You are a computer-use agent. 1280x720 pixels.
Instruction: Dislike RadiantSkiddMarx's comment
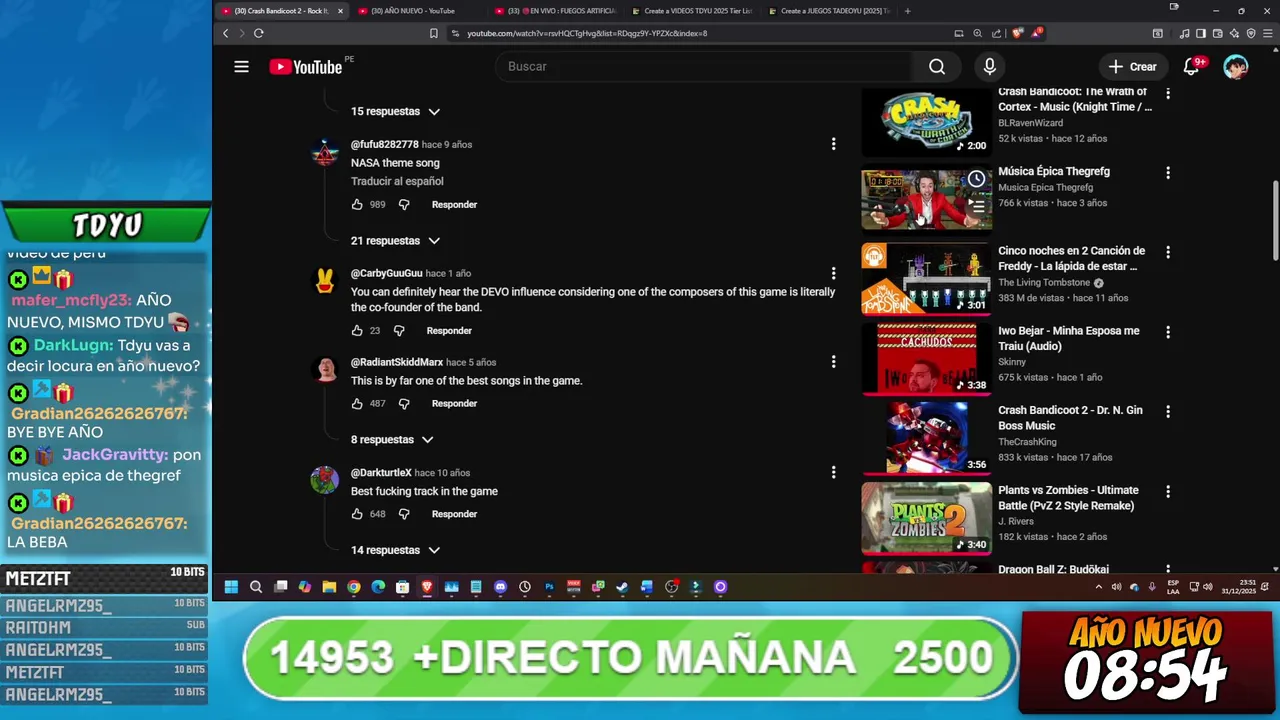click(404, 403)
